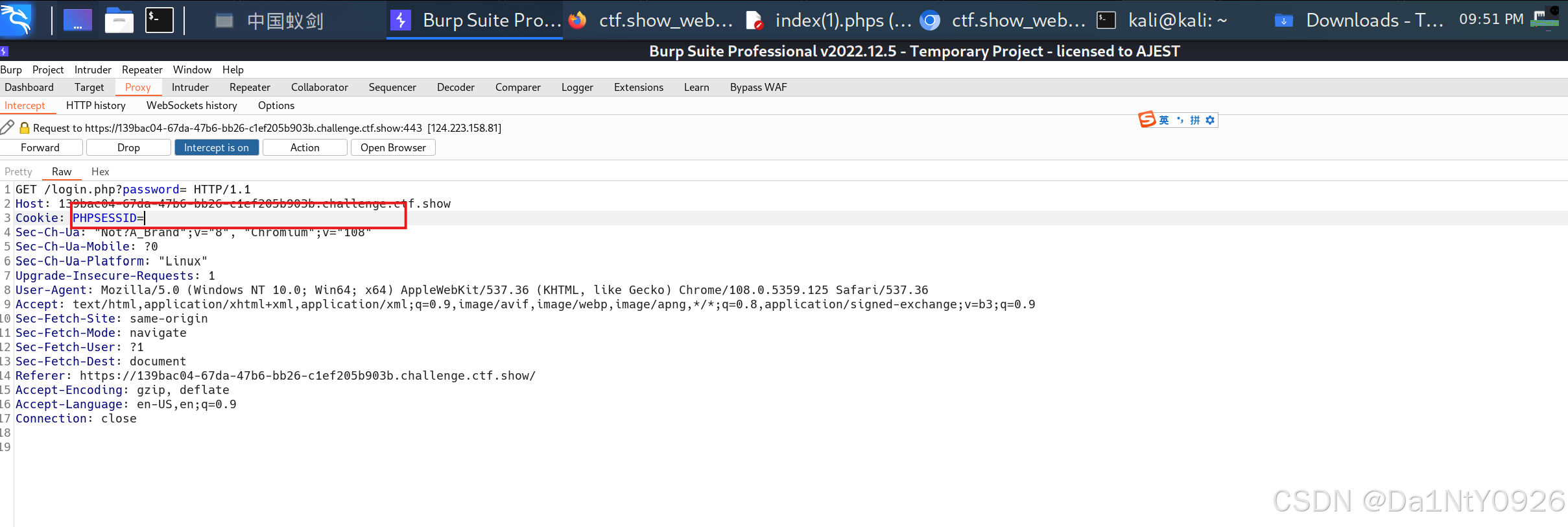Toggle the Intercept is on button
The image size is (1568, 527).
(x=217, y=147)
